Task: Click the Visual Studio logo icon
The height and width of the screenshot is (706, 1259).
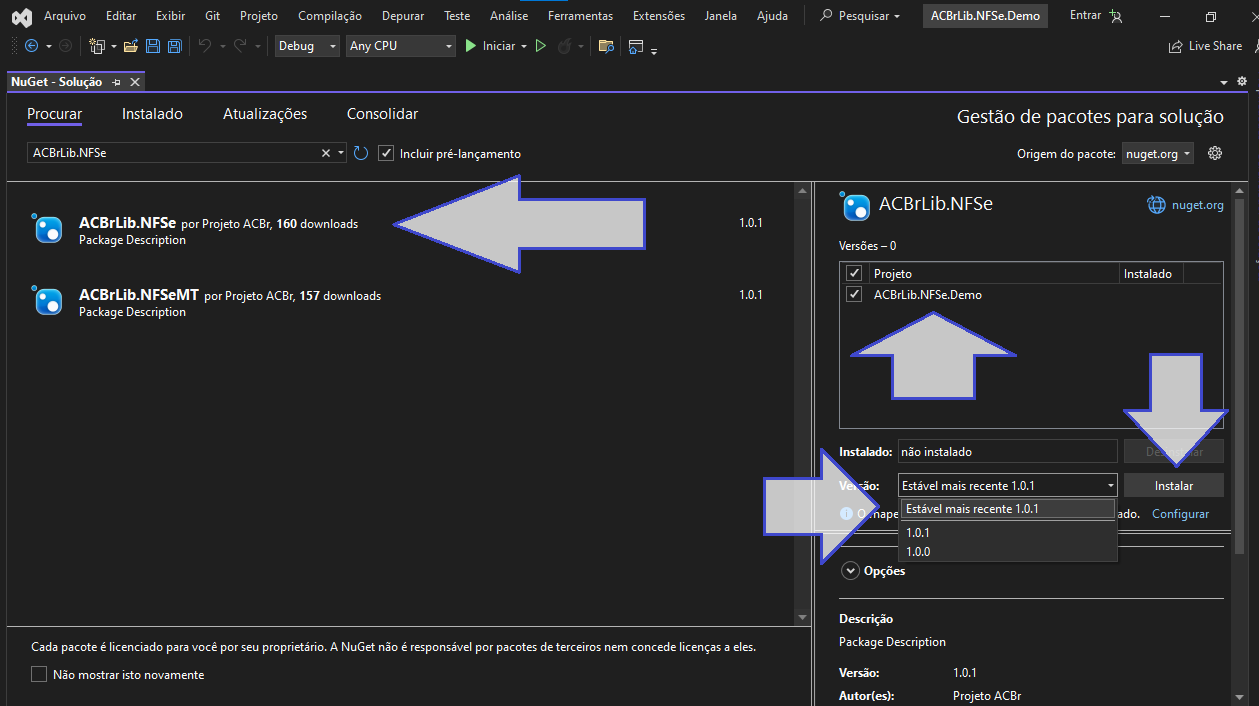Action: (21, 16)
